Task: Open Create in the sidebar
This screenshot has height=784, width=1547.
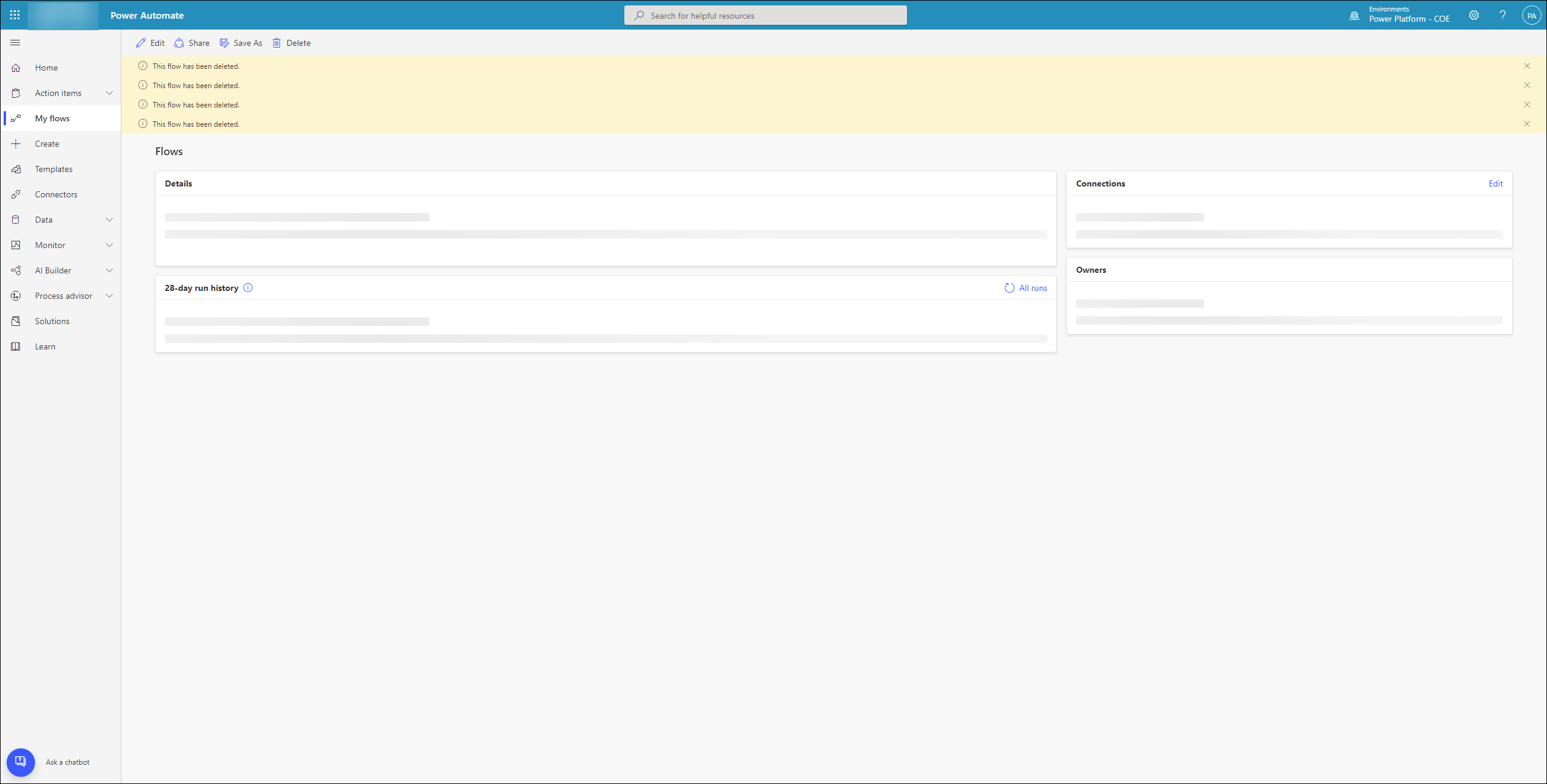Action: pos(60,144)
